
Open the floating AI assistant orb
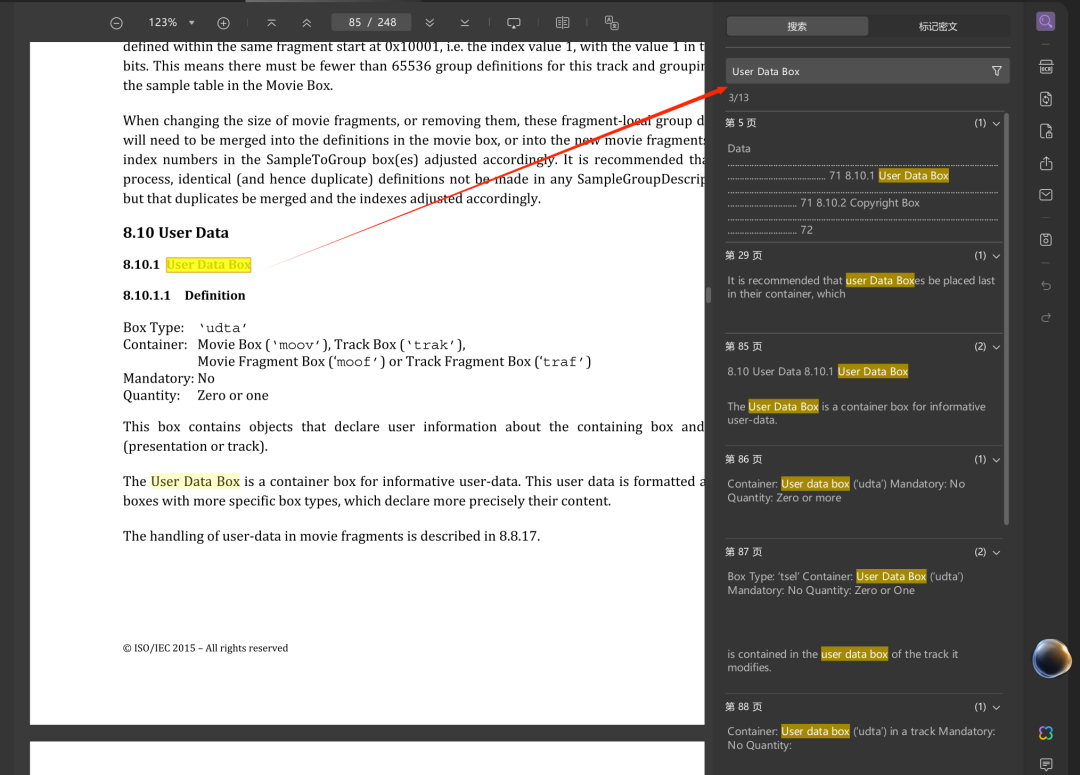pyautogui.click(x=1051, y=658)
